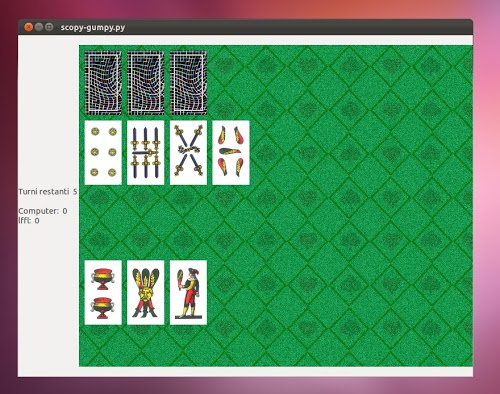Play the knave of clubs hand card
Viewport: 500px width, 394px height.
(x=188, y=292)
